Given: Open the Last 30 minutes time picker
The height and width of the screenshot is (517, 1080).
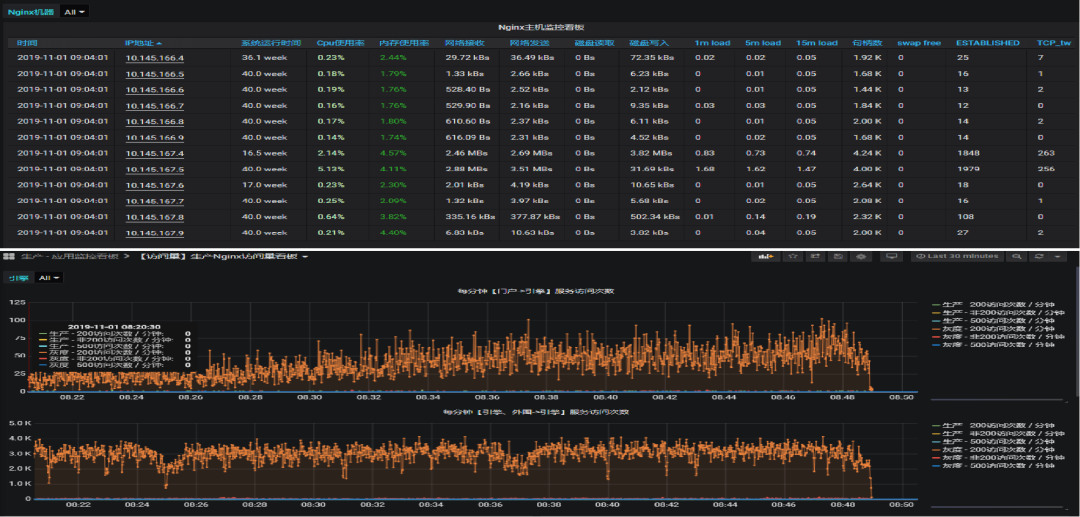Looking at the screenshot, I should click(957, 256).
